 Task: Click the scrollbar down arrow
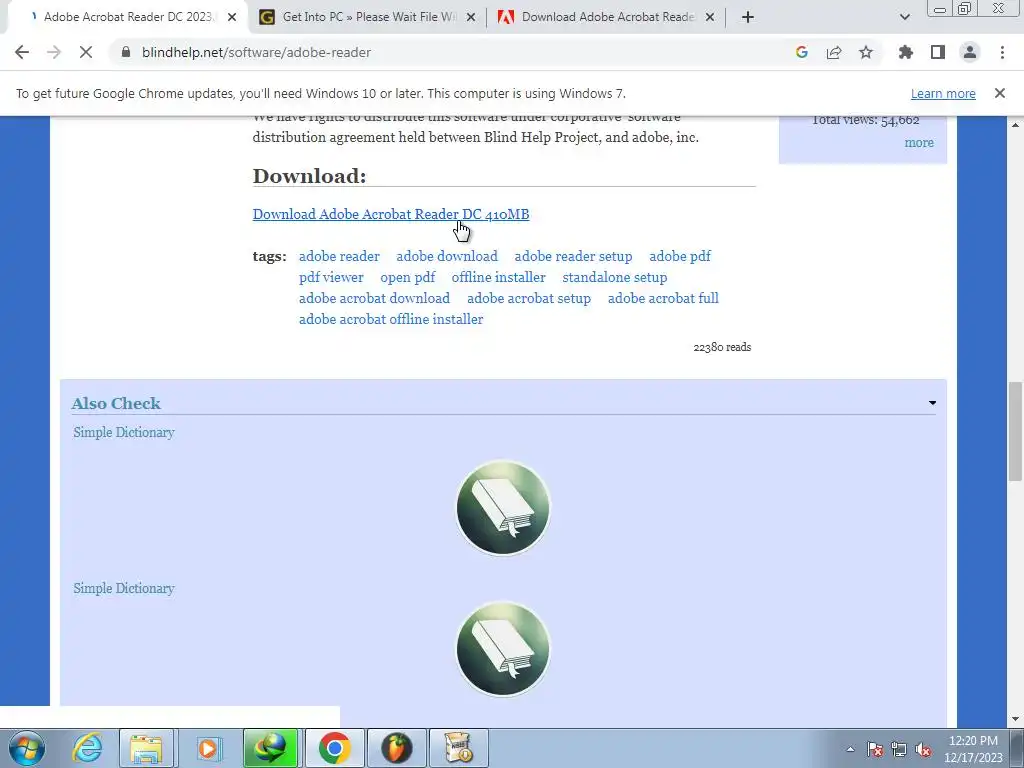point(1015,720)
